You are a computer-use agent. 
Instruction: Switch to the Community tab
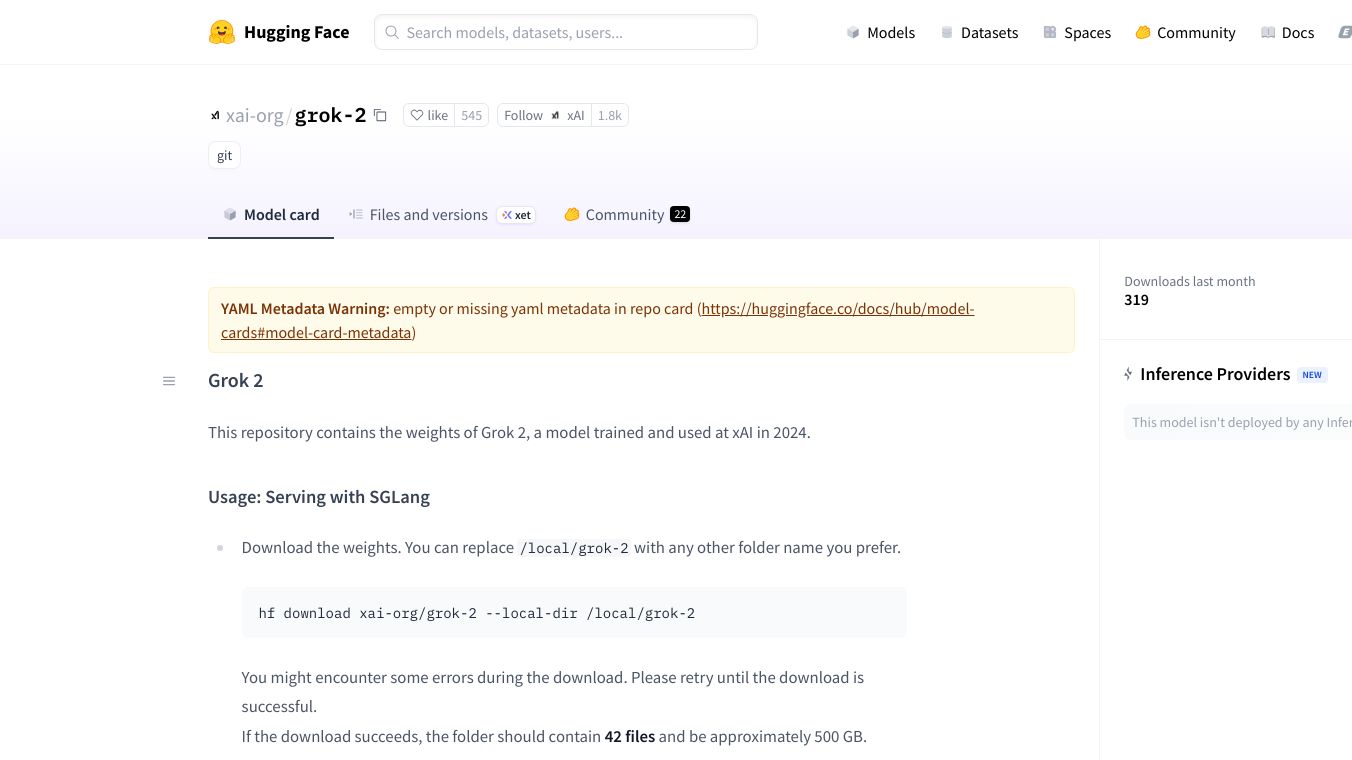pos(624,215)
